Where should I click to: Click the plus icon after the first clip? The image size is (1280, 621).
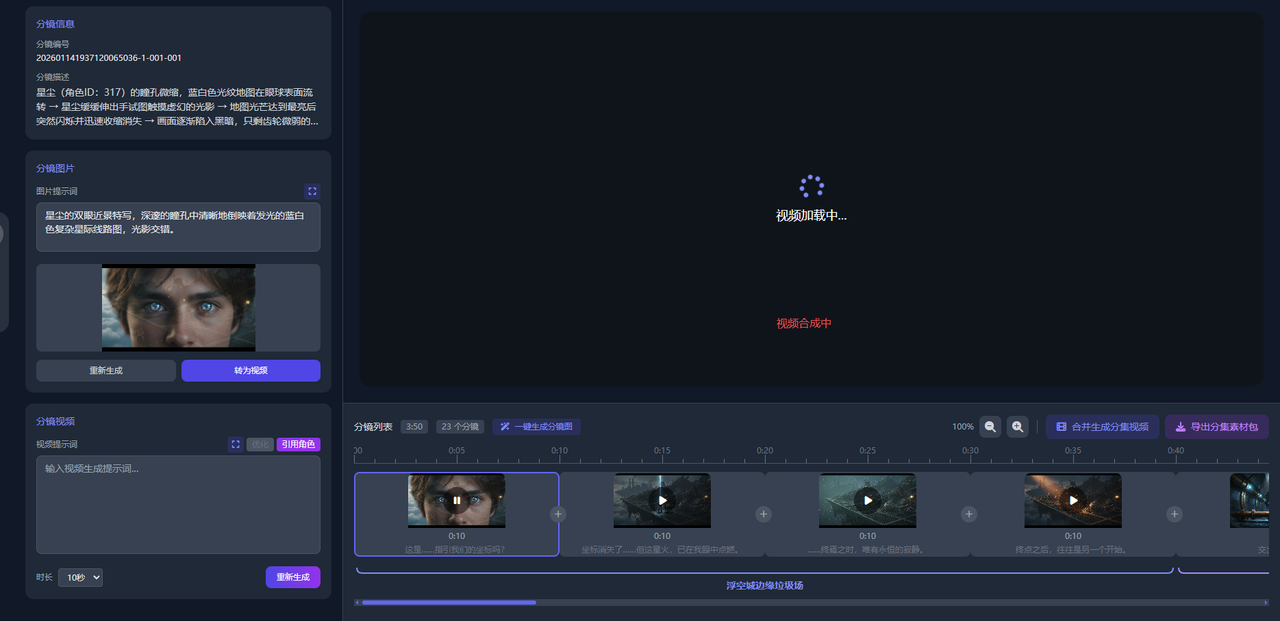(x=558, y=514)
